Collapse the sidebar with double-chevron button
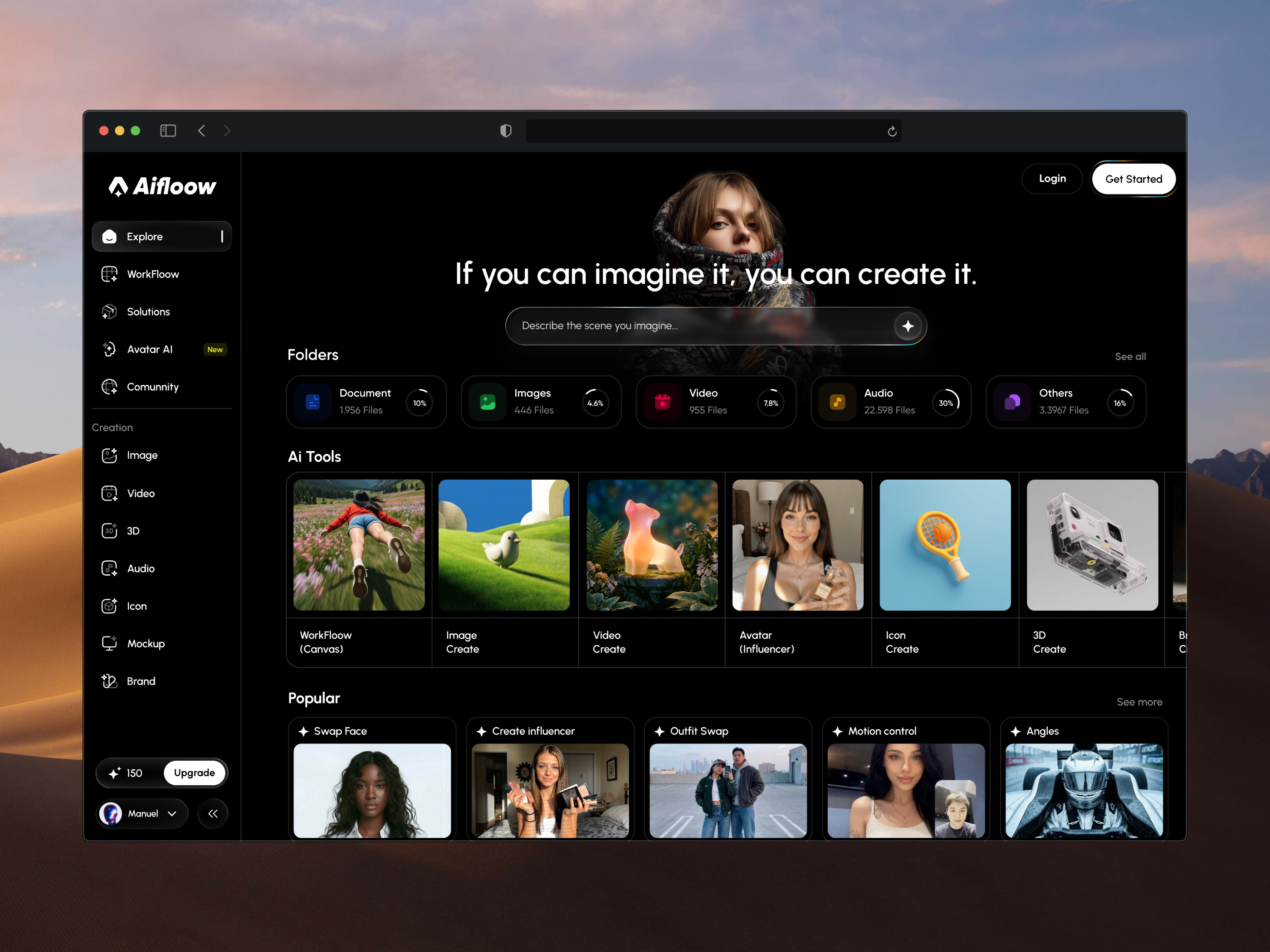 (213, 814)
